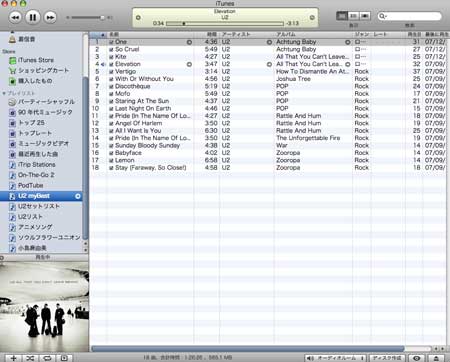Toggle the artwork viewer button at bottom
Viewport: 450px width, 362px height.
[64, 358]
